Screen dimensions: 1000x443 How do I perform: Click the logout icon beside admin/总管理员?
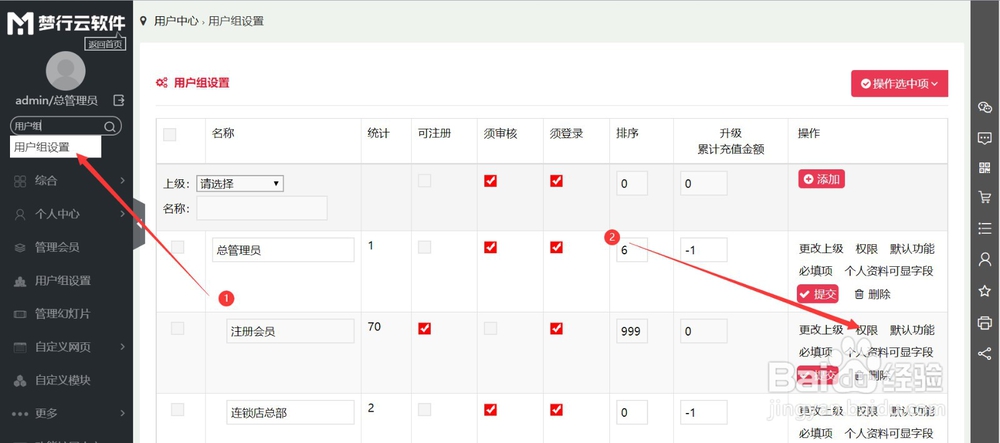tap(119, 100)
